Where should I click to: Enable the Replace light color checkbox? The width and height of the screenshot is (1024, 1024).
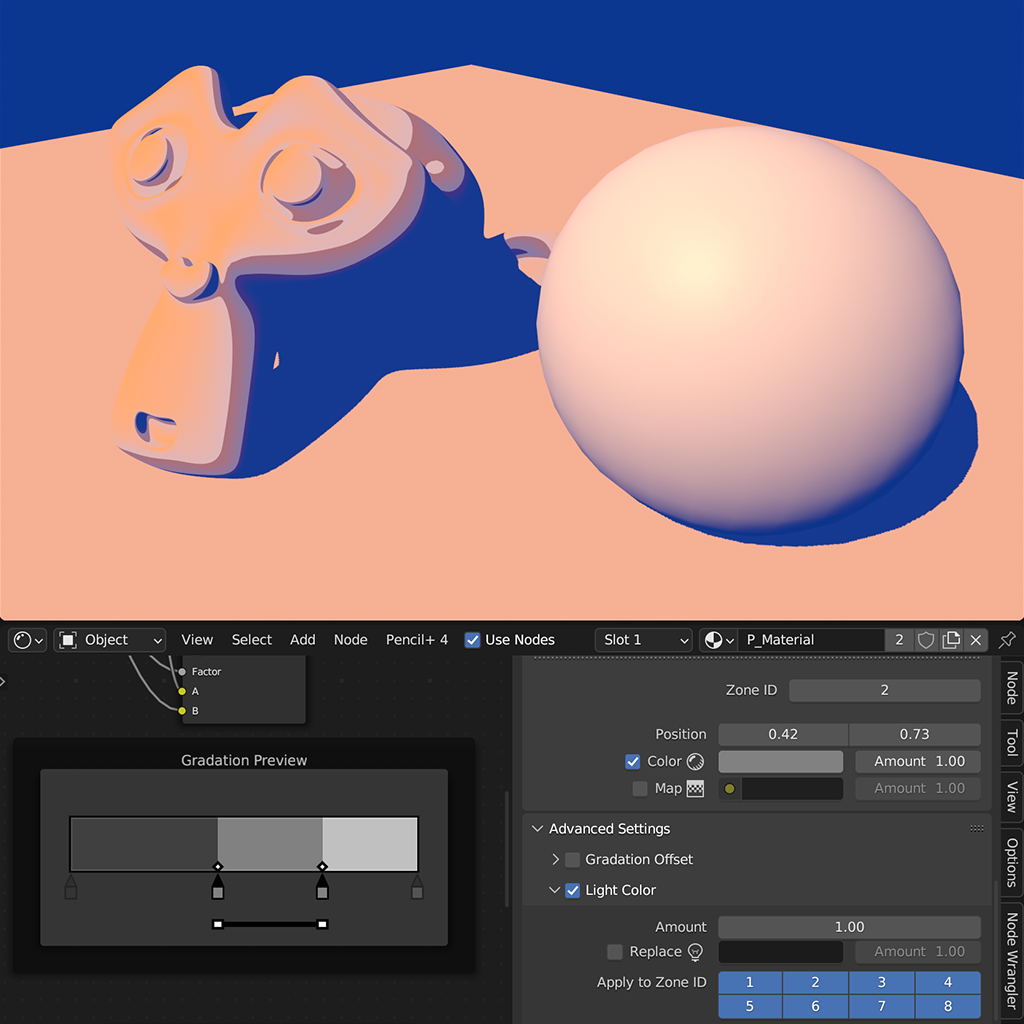click(615, 952)
